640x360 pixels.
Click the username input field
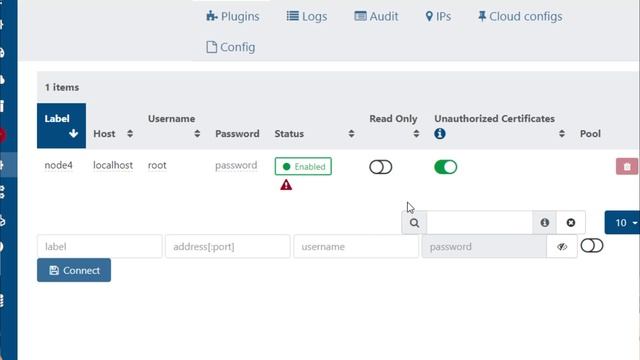(356, 247)
